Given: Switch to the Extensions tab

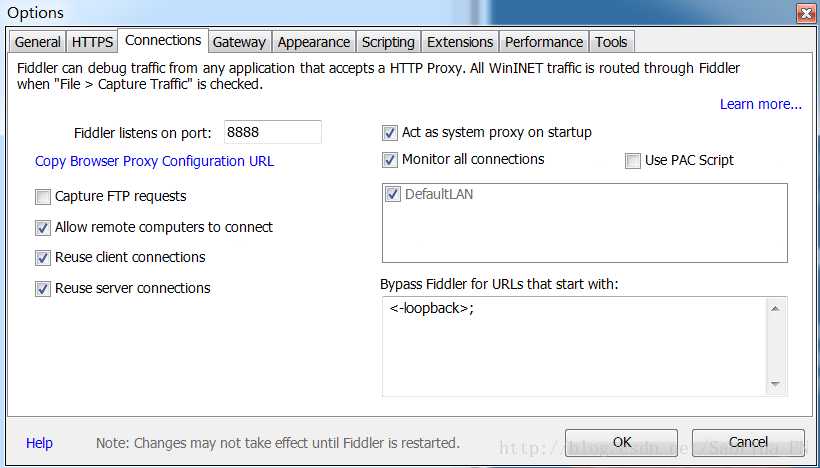Looking at the screenshot, I should pos(460,42).
